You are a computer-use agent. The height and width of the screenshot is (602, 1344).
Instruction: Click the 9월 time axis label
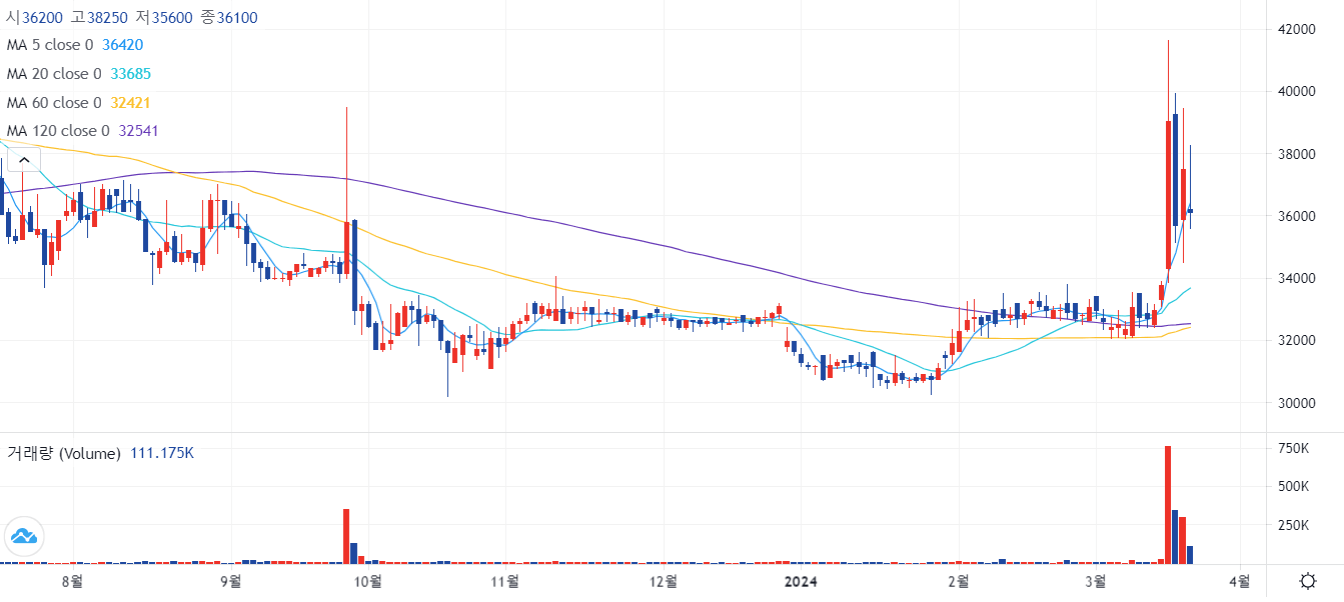231,581
